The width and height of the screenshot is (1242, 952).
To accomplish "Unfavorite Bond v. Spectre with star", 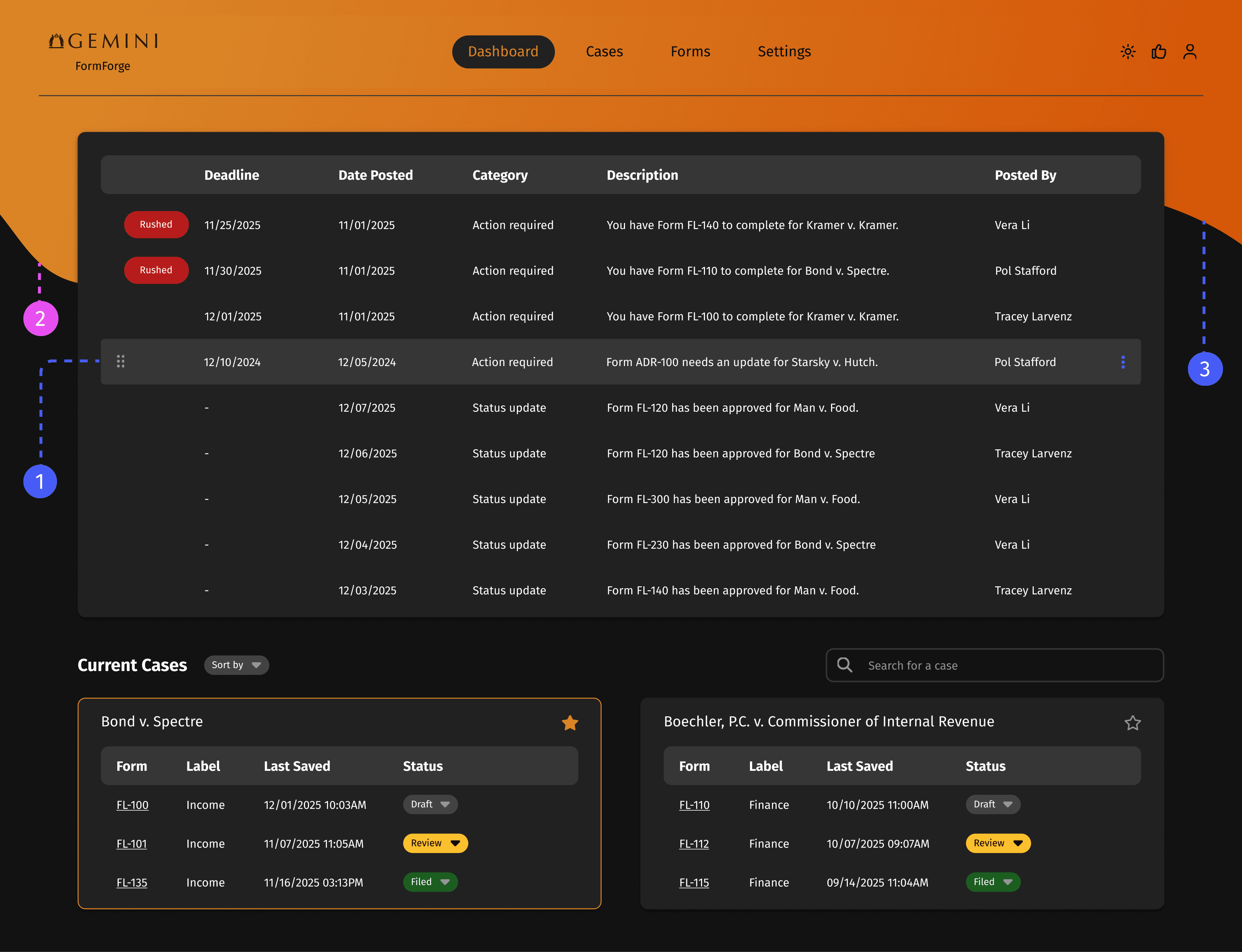I will pyautogui.click(x=569, y=723).
